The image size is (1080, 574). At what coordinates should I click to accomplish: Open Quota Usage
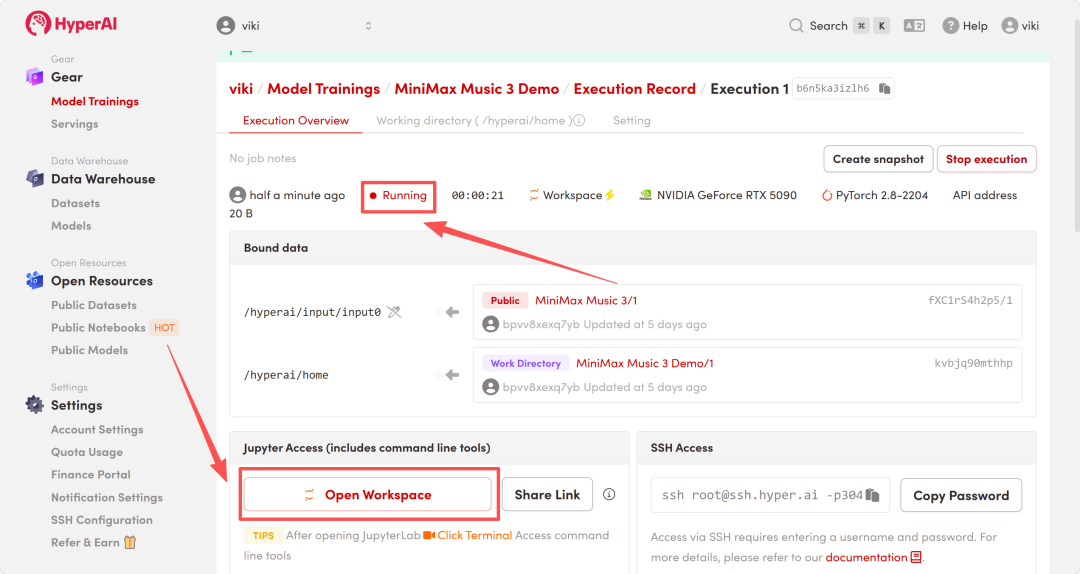[87, 452]
